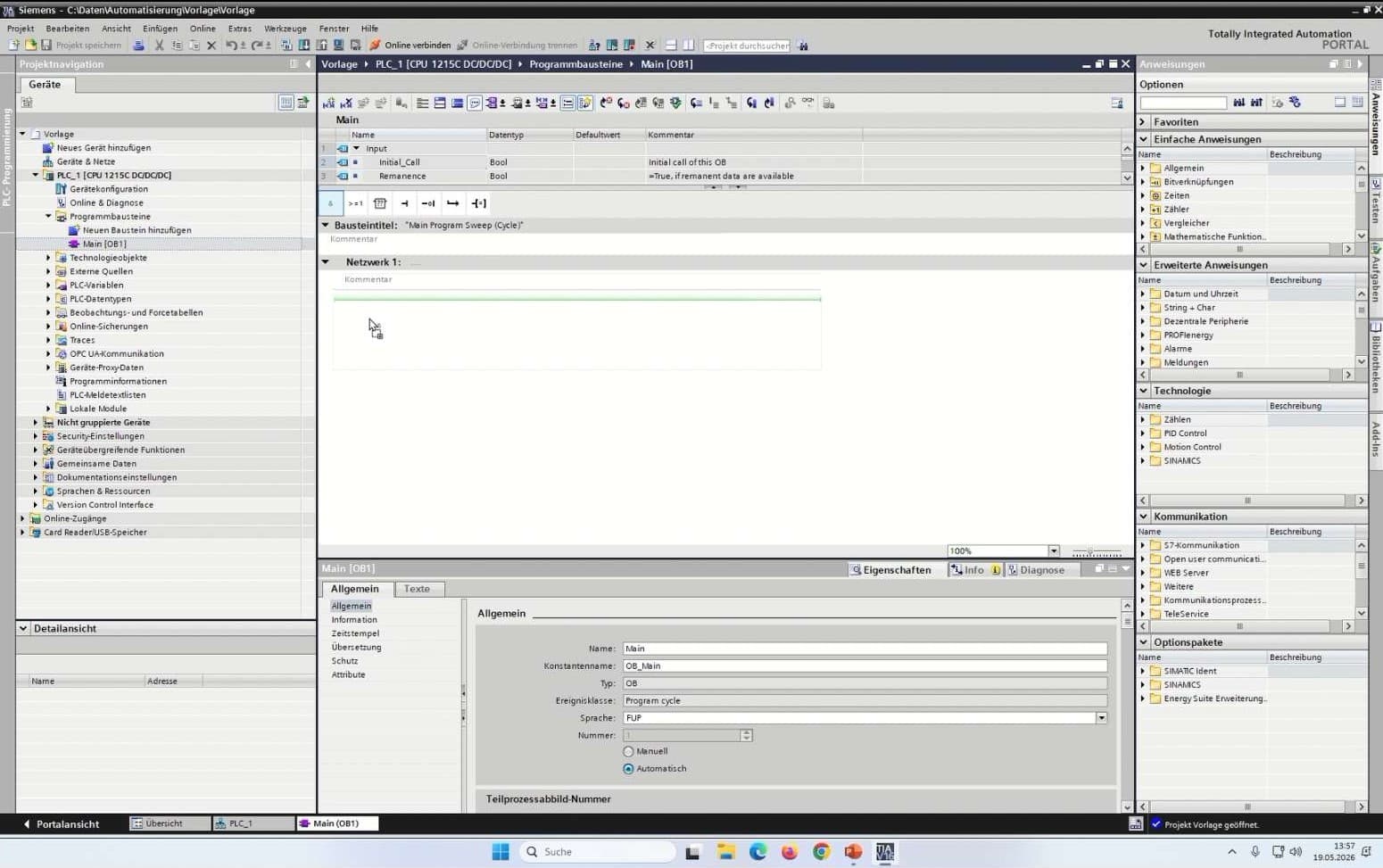Select Main [OB1] in project tree

pyautogui.click(x=104, y=244)
